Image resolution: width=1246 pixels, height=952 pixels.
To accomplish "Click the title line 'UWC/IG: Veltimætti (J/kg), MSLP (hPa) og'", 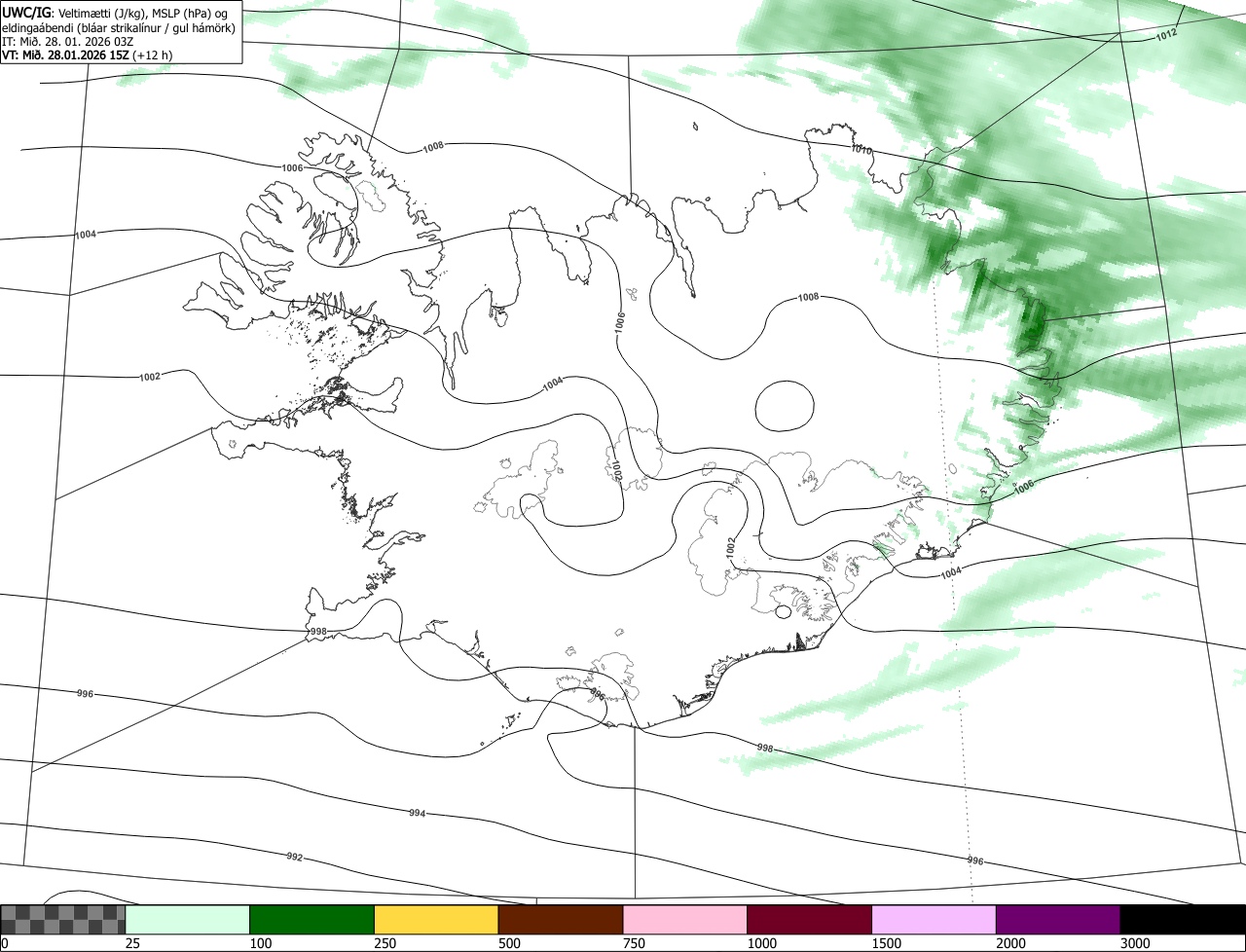I will [116, 13].
